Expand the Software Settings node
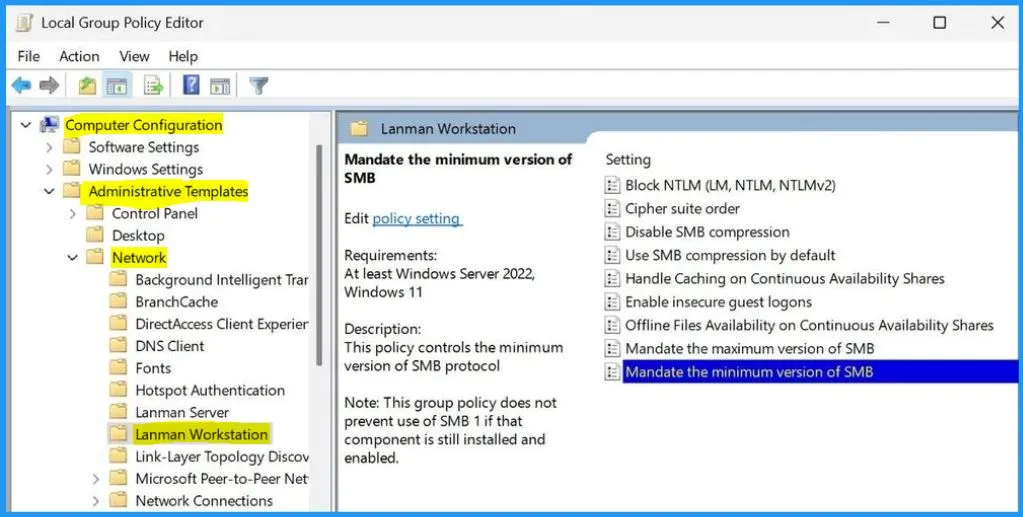This screenshot has height=517, width=1023. (x=50, y=148)
